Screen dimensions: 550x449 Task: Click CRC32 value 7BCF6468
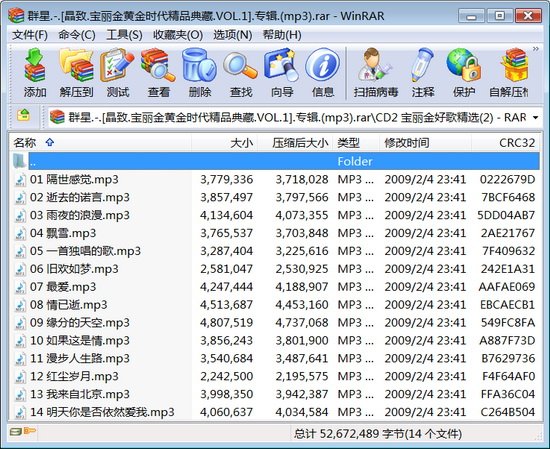click(x=508, y=197)
